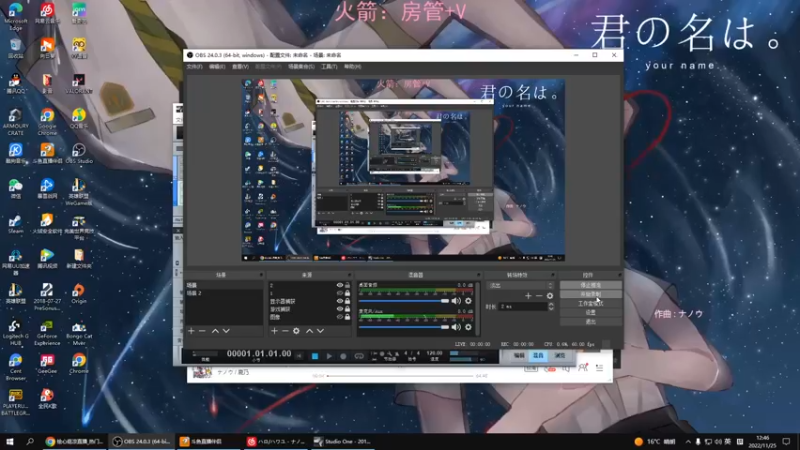Image resolution: width=800 pixels, height=450 pixels.
Task: Open the View menu in OBS
Action: (240, 67)
